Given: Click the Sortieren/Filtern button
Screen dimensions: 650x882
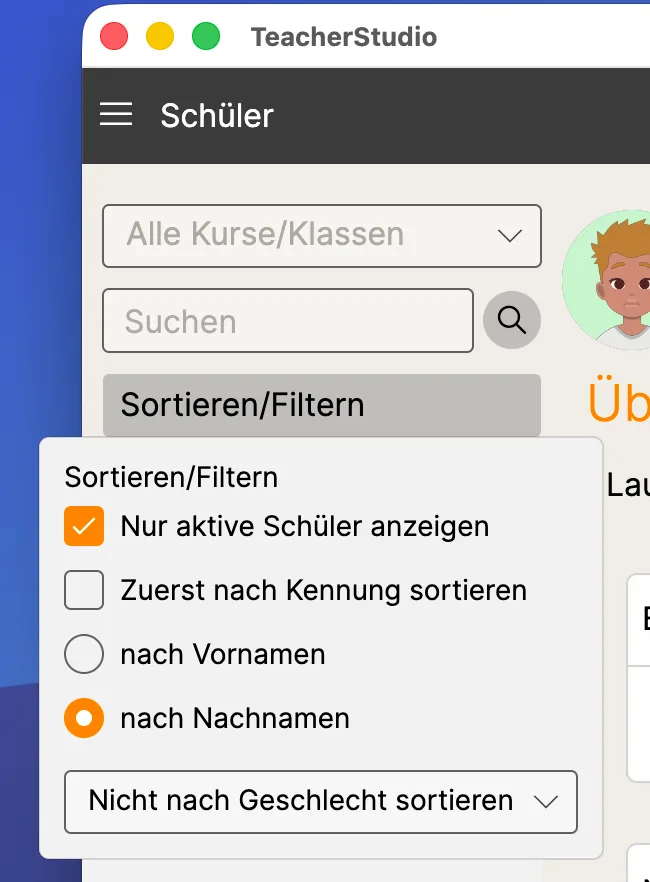Looking at the screenshot, I should [322, 405].
